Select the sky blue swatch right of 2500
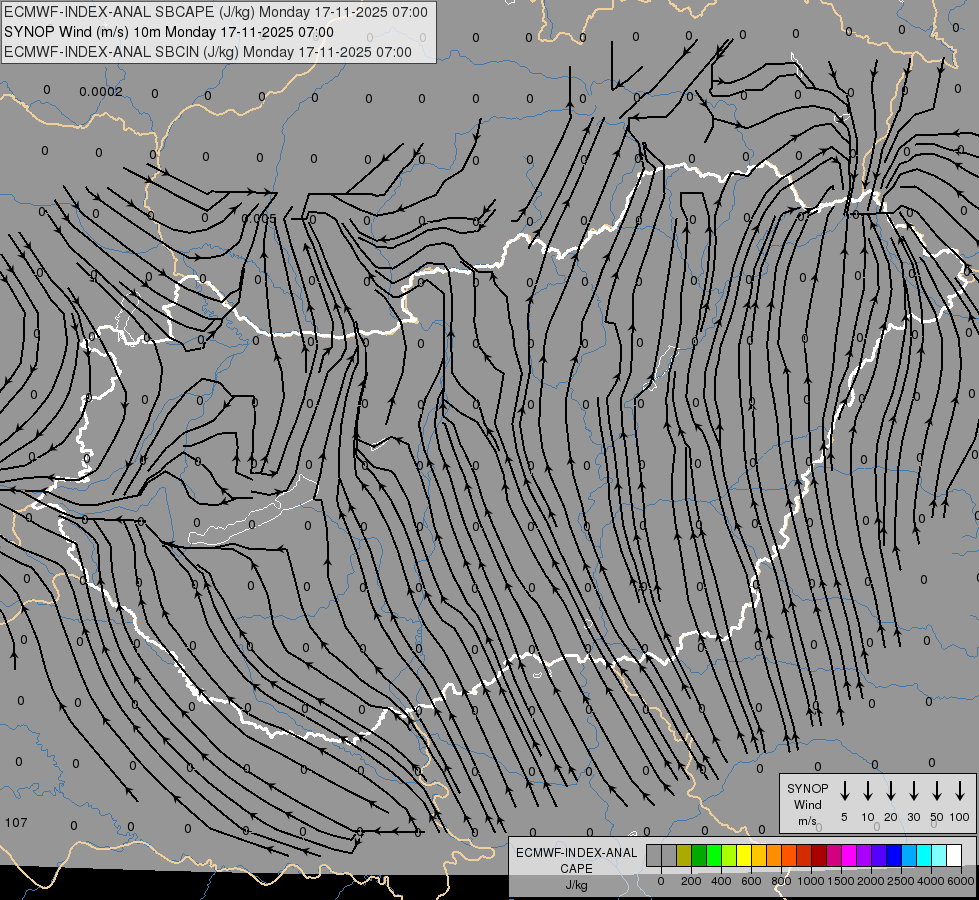This screenshot has width=979, height=900. 908,855
